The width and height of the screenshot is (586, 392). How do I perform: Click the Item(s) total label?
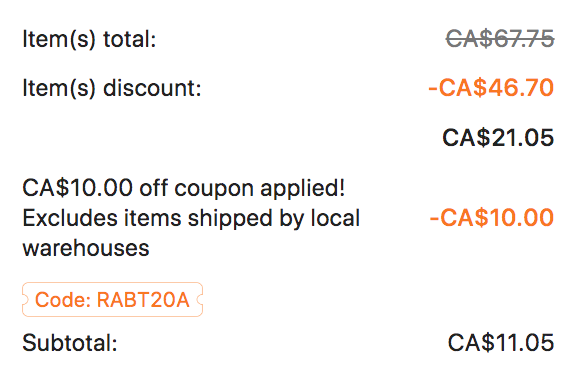(x=89, y=40)
